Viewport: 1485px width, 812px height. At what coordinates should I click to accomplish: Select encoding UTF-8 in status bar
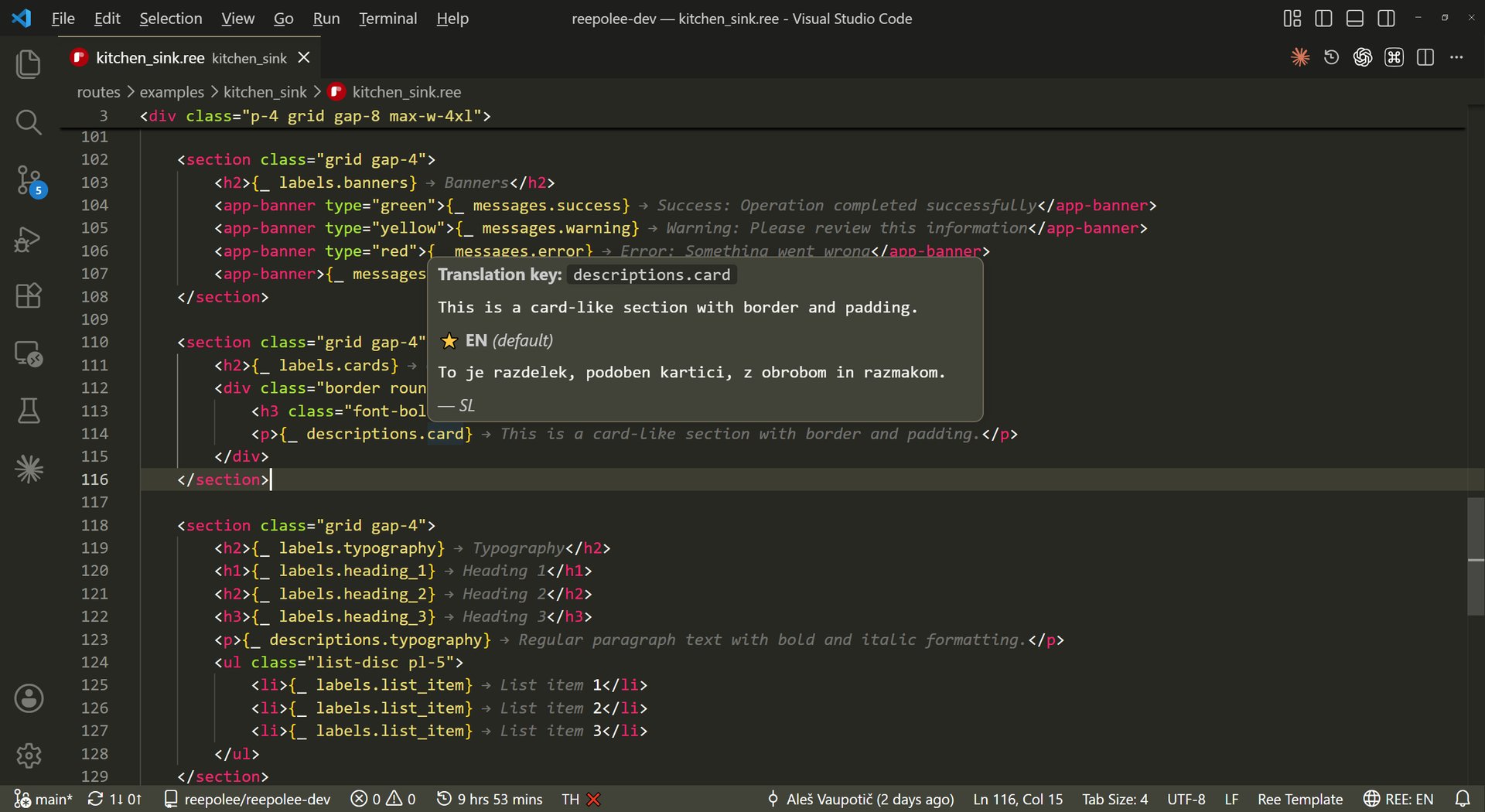coord(1186,799)
